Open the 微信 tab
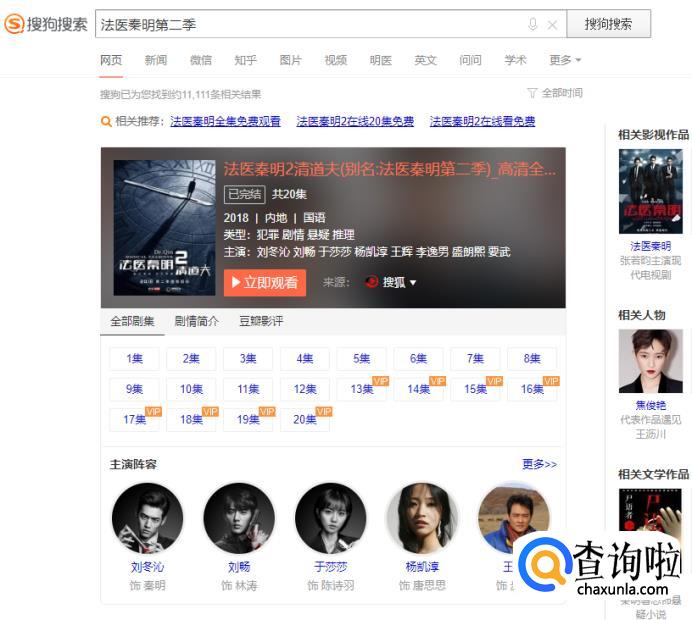692x620 pixels. click(201, 60)
